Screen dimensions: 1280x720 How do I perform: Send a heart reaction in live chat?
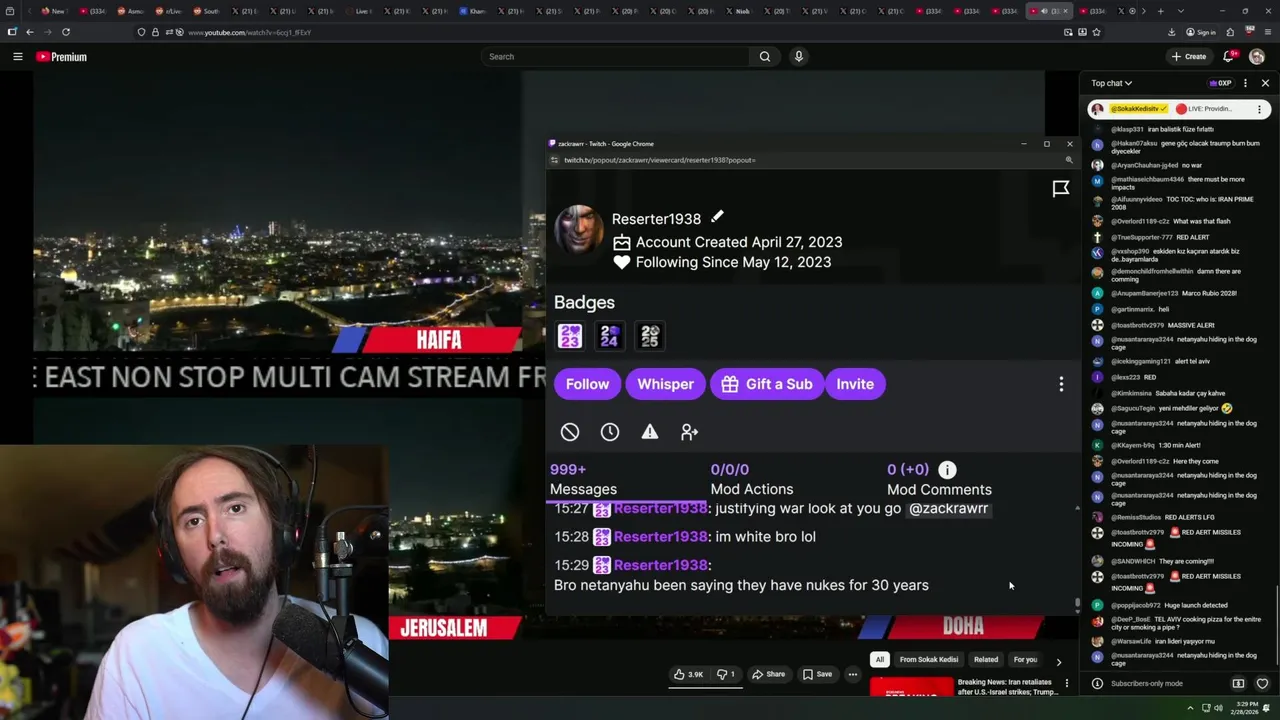coord(1262,684)
